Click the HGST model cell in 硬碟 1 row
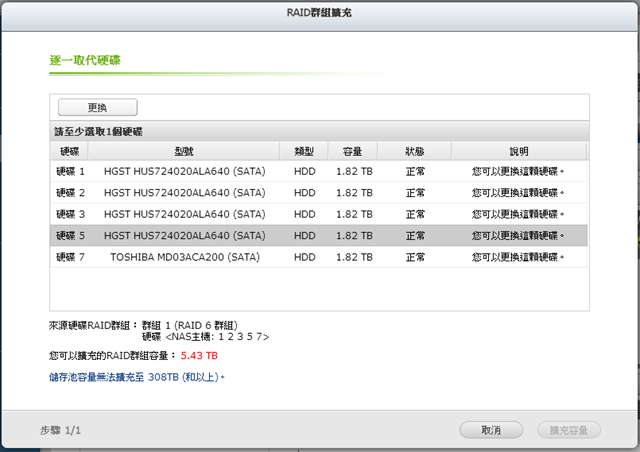This screenshot has height=452, width=640. coord(184,171)
